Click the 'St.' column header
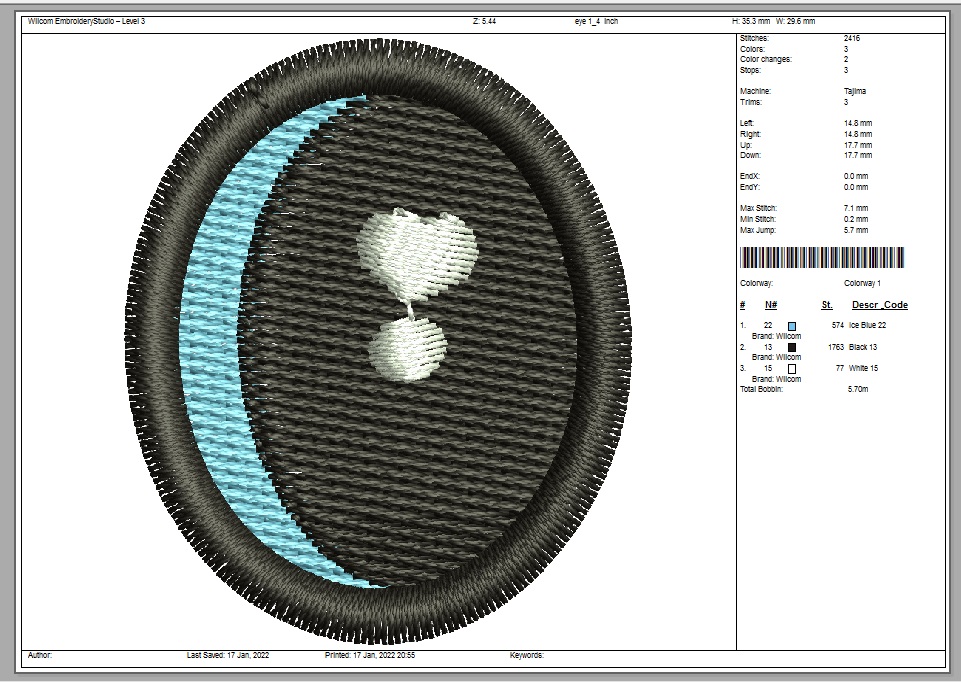 (x=827, y=305)
